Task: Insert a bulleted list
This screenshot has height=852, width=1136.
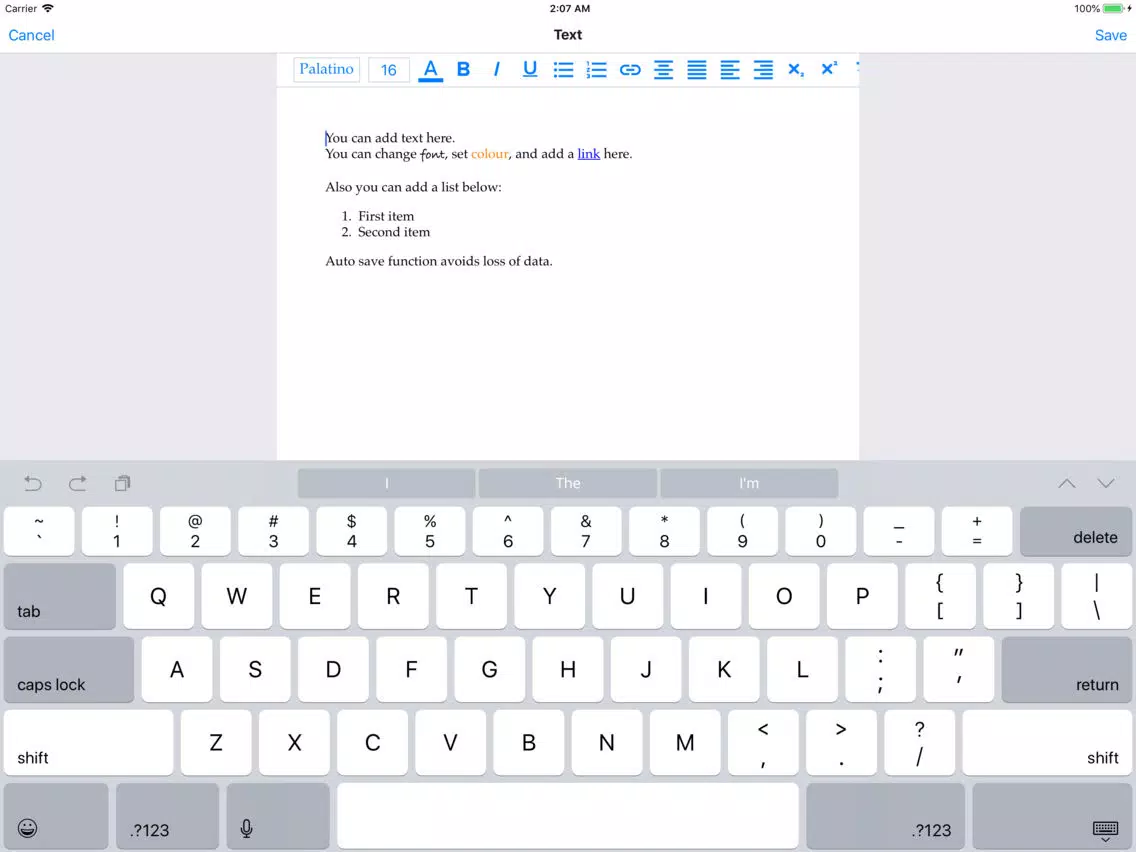Action: pos(563,70)
